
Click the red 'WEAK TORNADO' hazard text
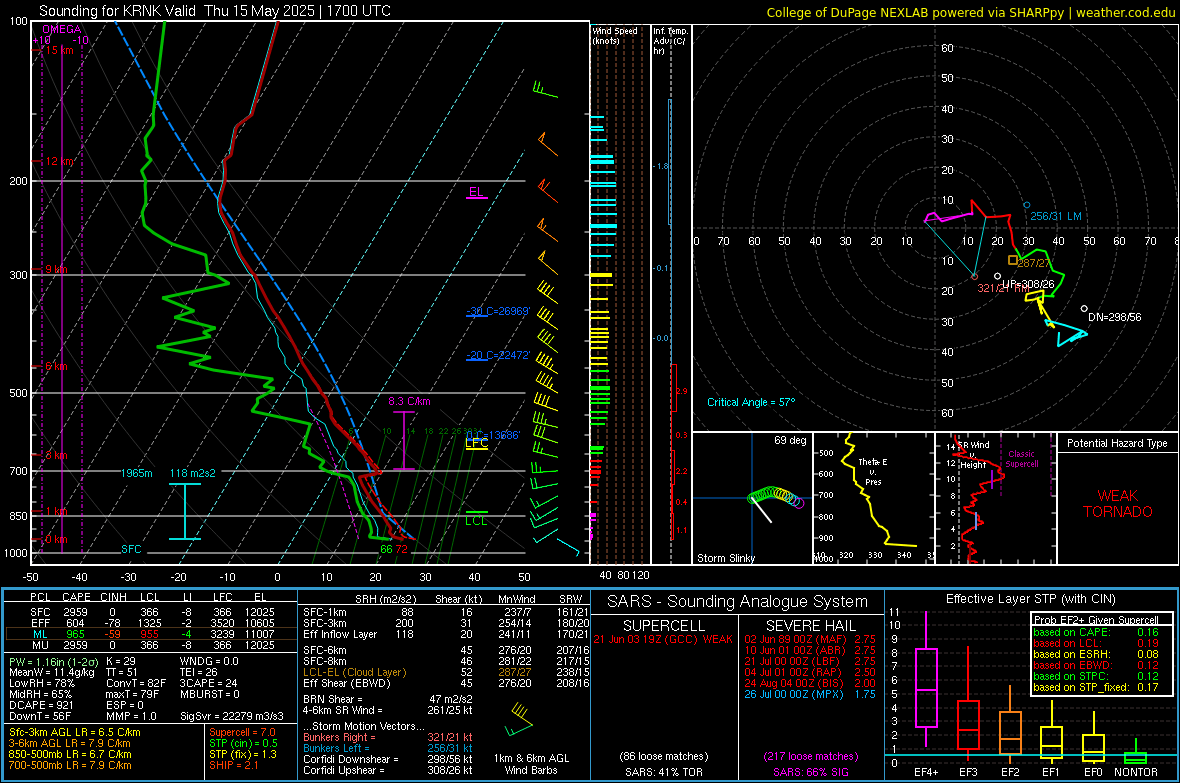click(x=1118, y=504)
